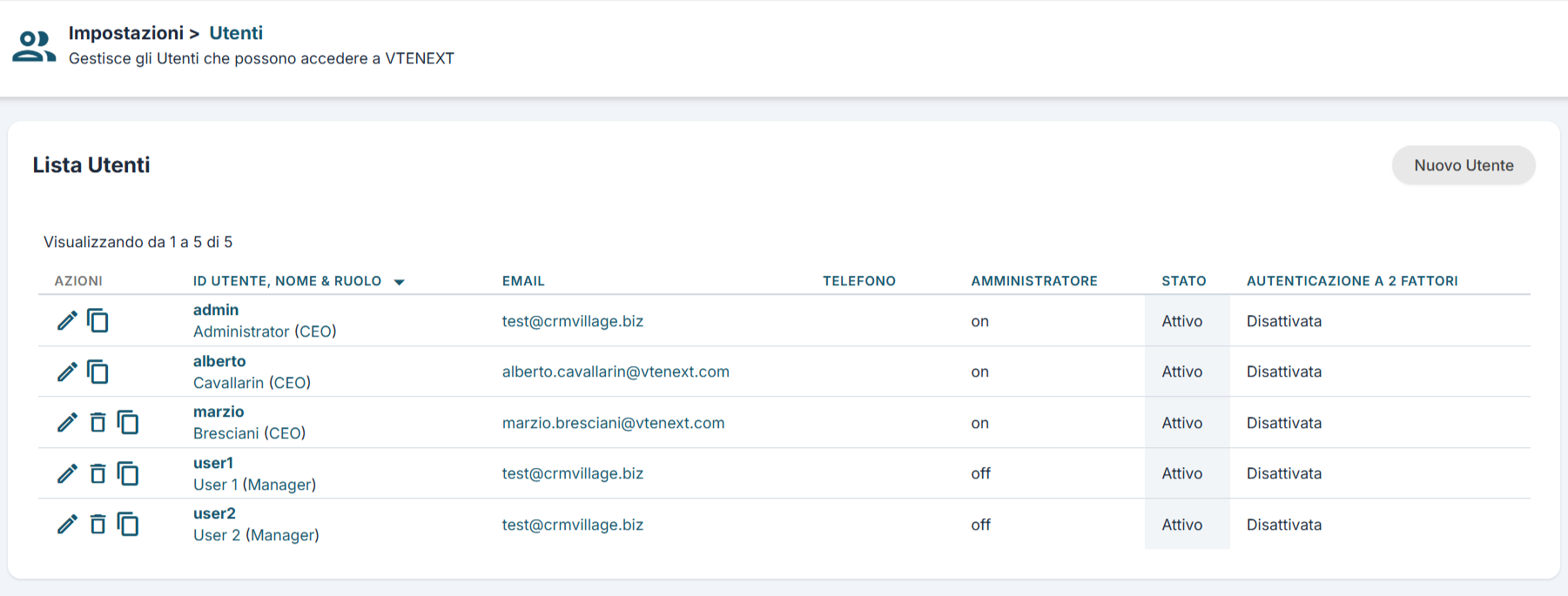Screen dimensions: 1568x596
Task: Click the ID Utente, Nome & Ruolo header
Action: point(287,281)
